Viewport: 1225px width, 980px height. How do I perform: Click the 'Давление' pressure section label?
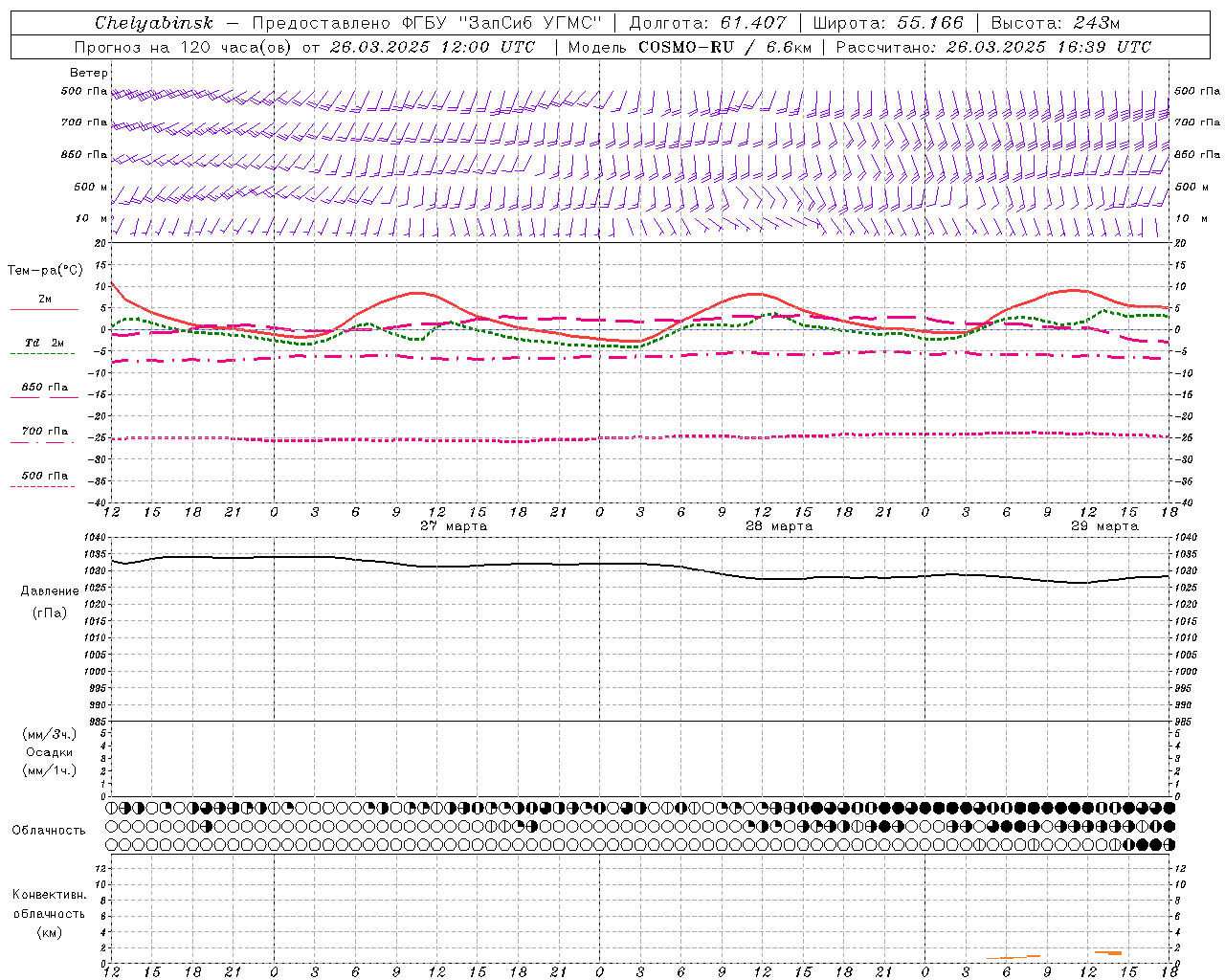tap(50, 591)
